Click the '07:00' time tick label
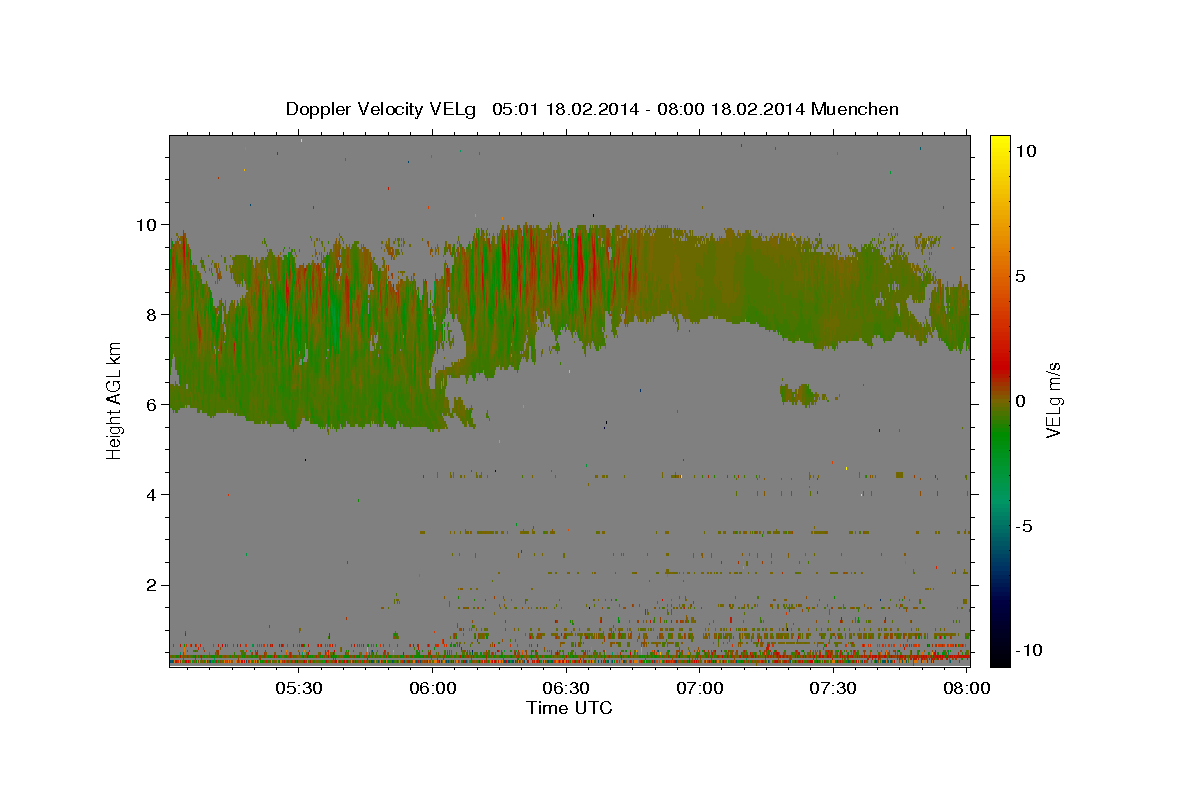Viewport: 1200px width, 800px height. (700, 688)
